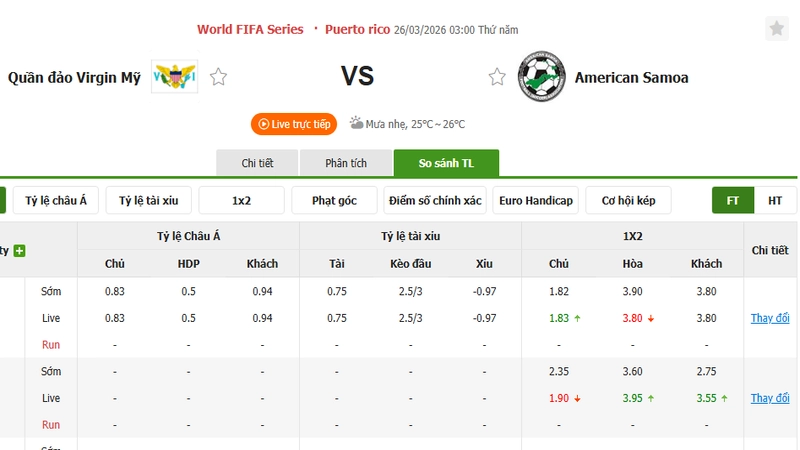Click the US Virgin Islands flag logo
Image resolution: width=800 pixels, height=450 pixels.
pyautogui.click(x=175, y=77)
